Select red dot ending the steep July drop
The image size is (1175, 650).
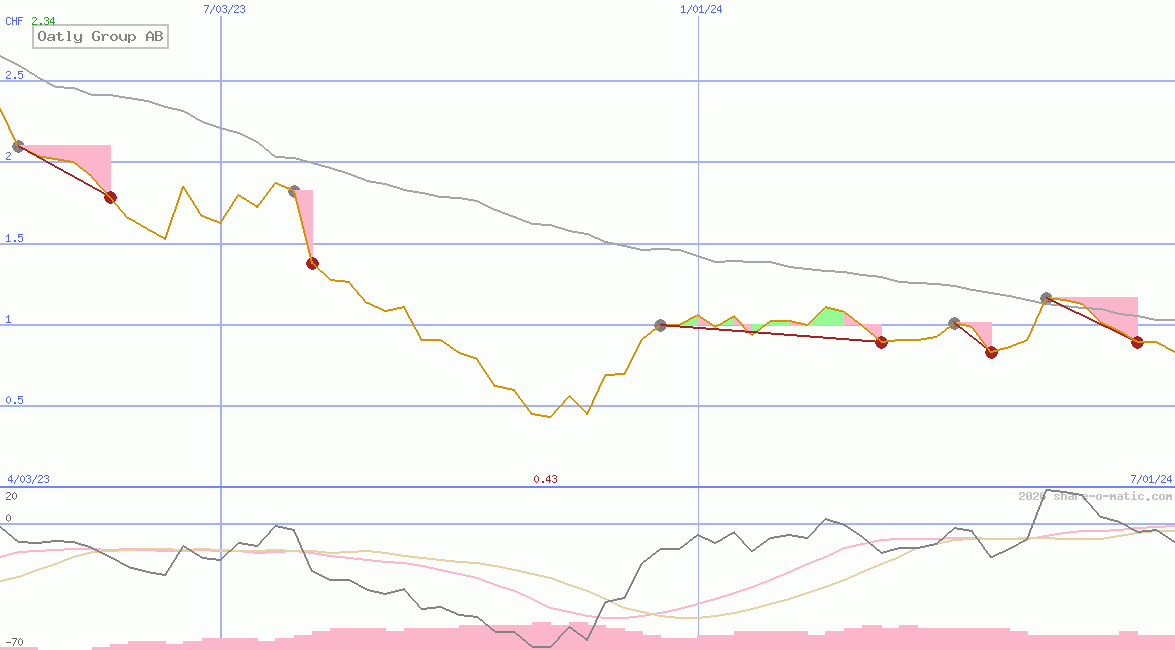tap(312, 263)
